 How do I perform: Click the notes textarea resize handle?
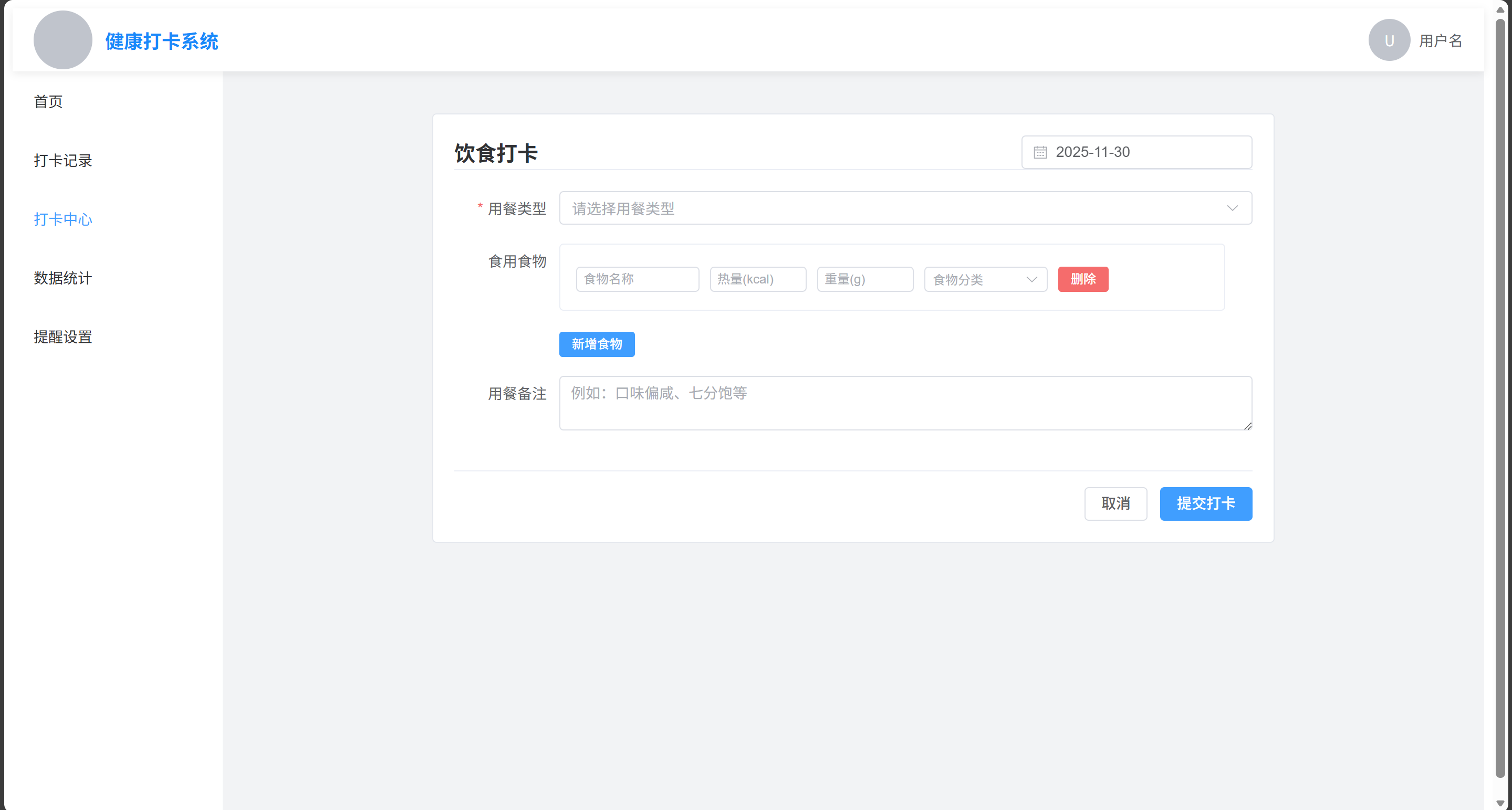click(x=1247, y=426)
